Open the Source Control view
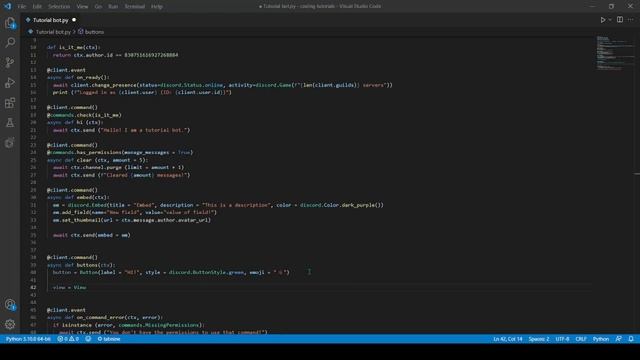 point(10,62)
